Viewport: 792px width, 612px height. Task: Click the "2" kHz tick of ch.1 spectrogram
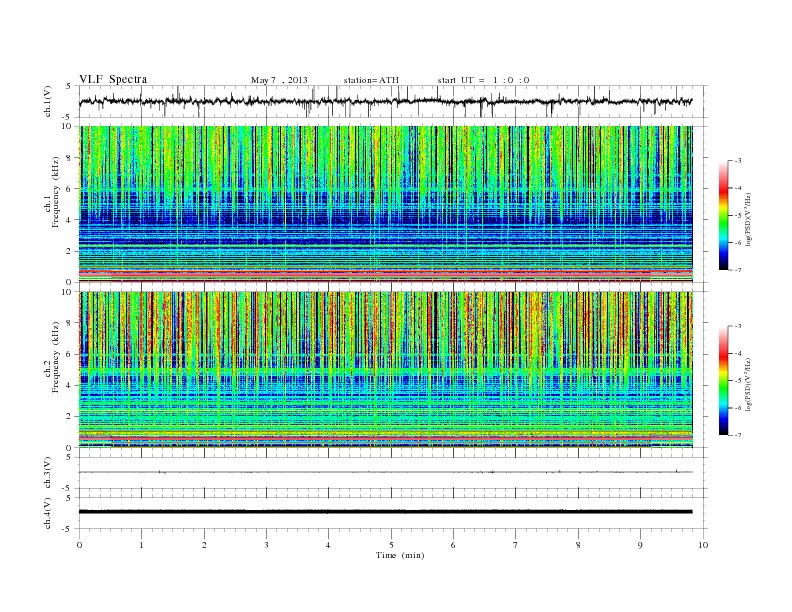tap(70, 251)
